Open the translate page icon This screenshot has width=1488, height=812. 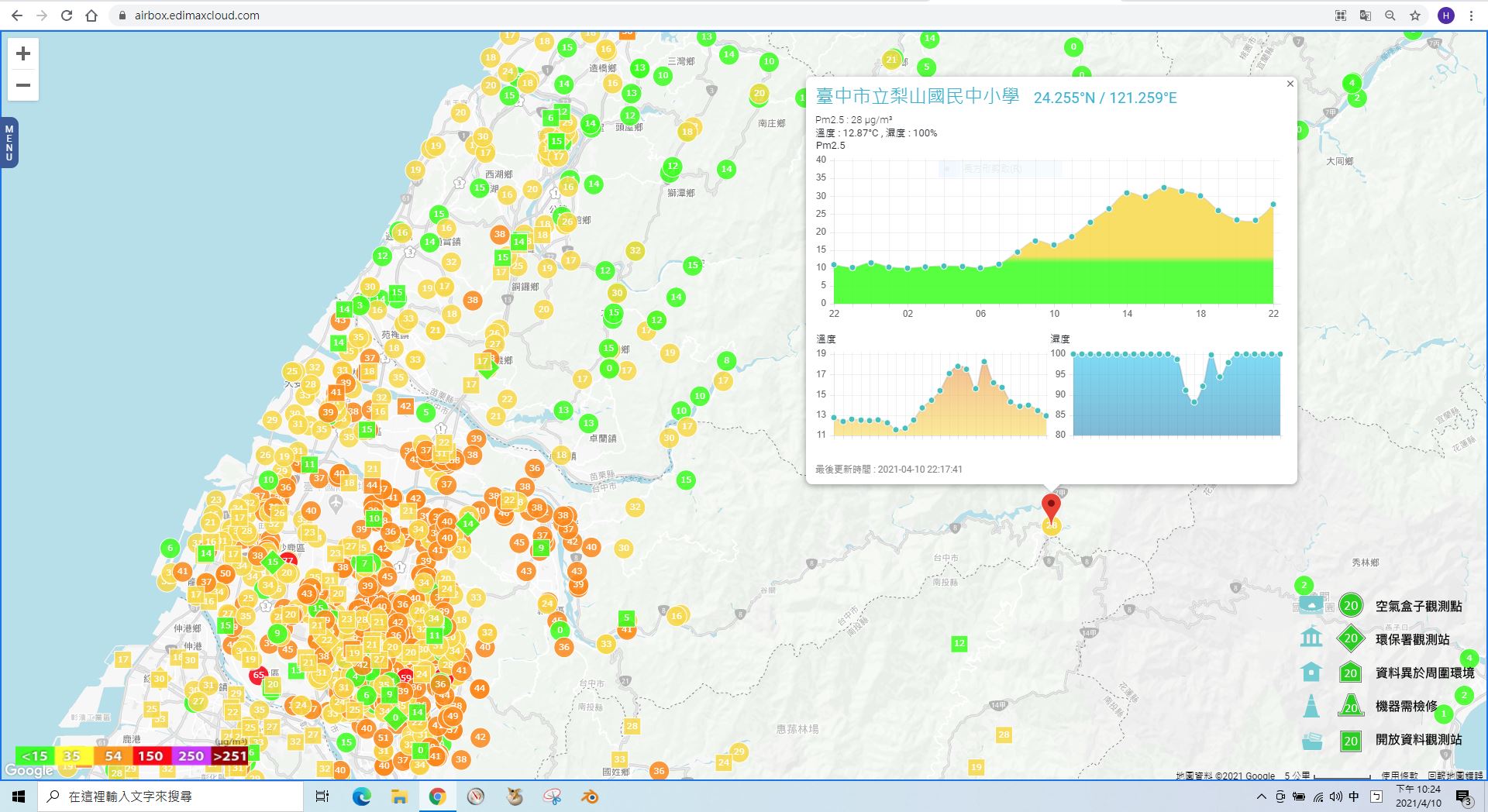[x=1366, y=15]
